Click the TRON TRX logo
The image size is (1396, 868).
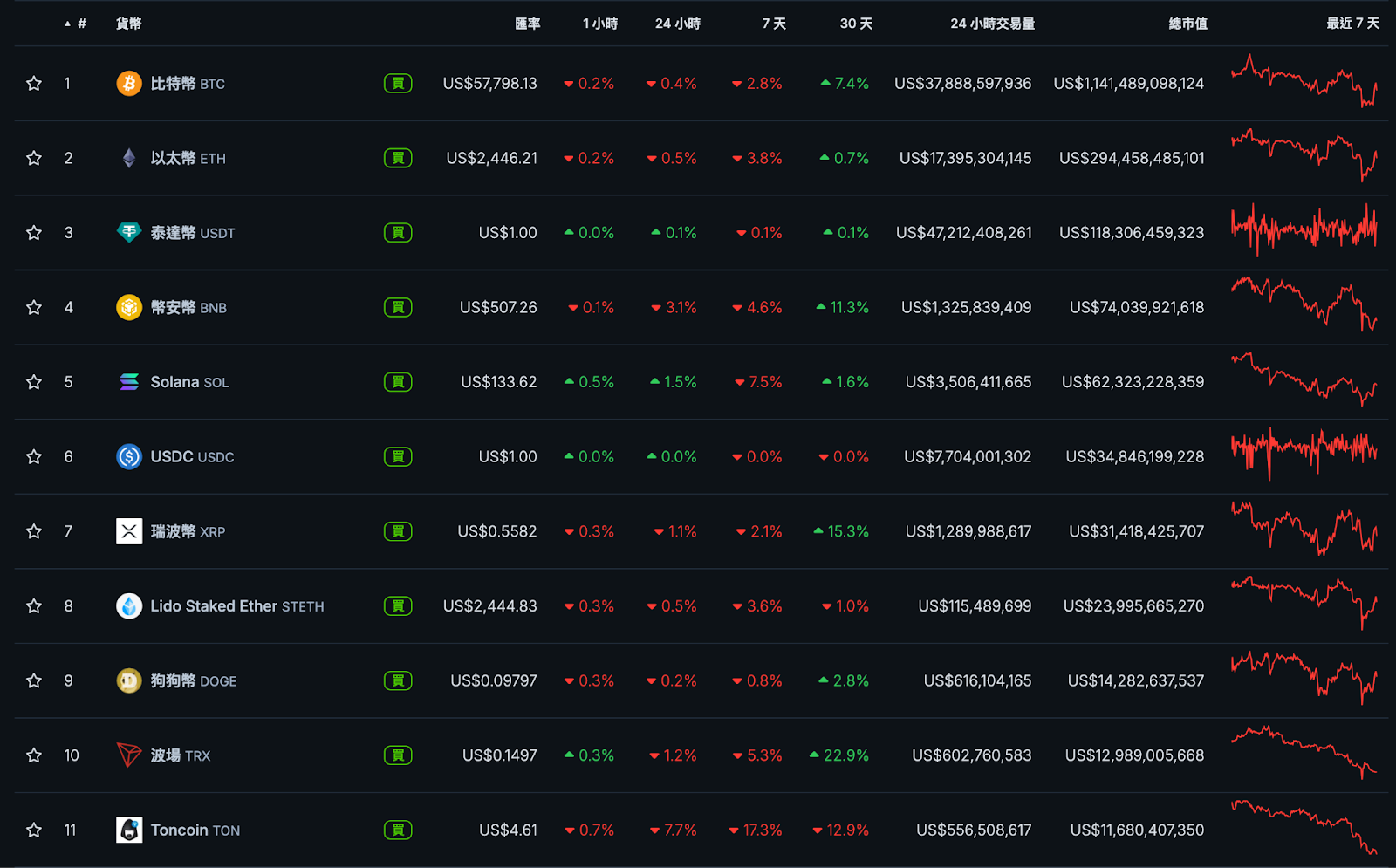pyautogui.click(x=129, y=755)
